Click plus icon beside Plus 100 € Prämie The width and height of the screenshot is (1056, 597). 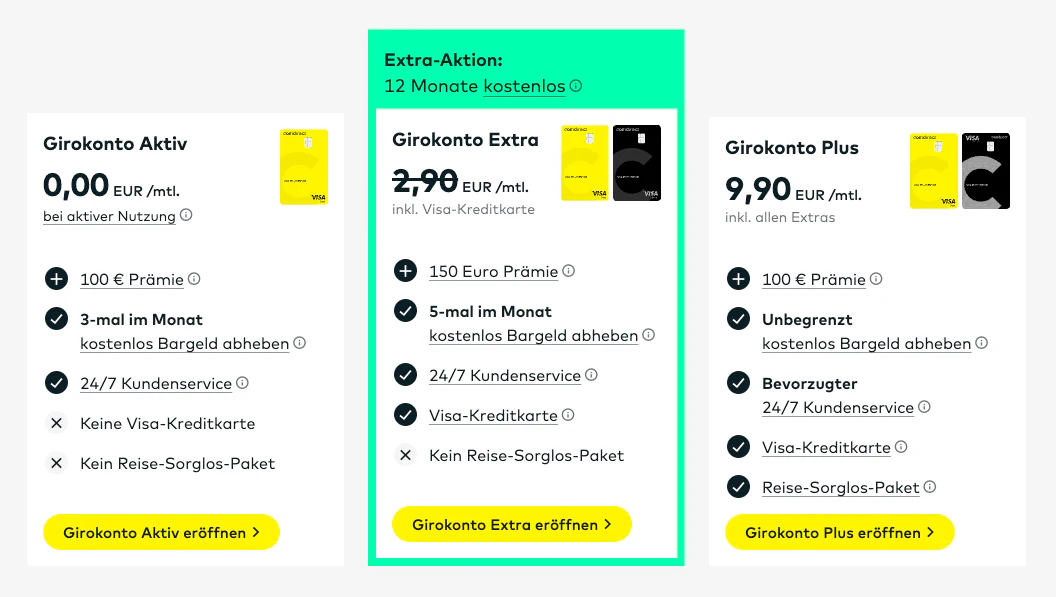[738, 279]
